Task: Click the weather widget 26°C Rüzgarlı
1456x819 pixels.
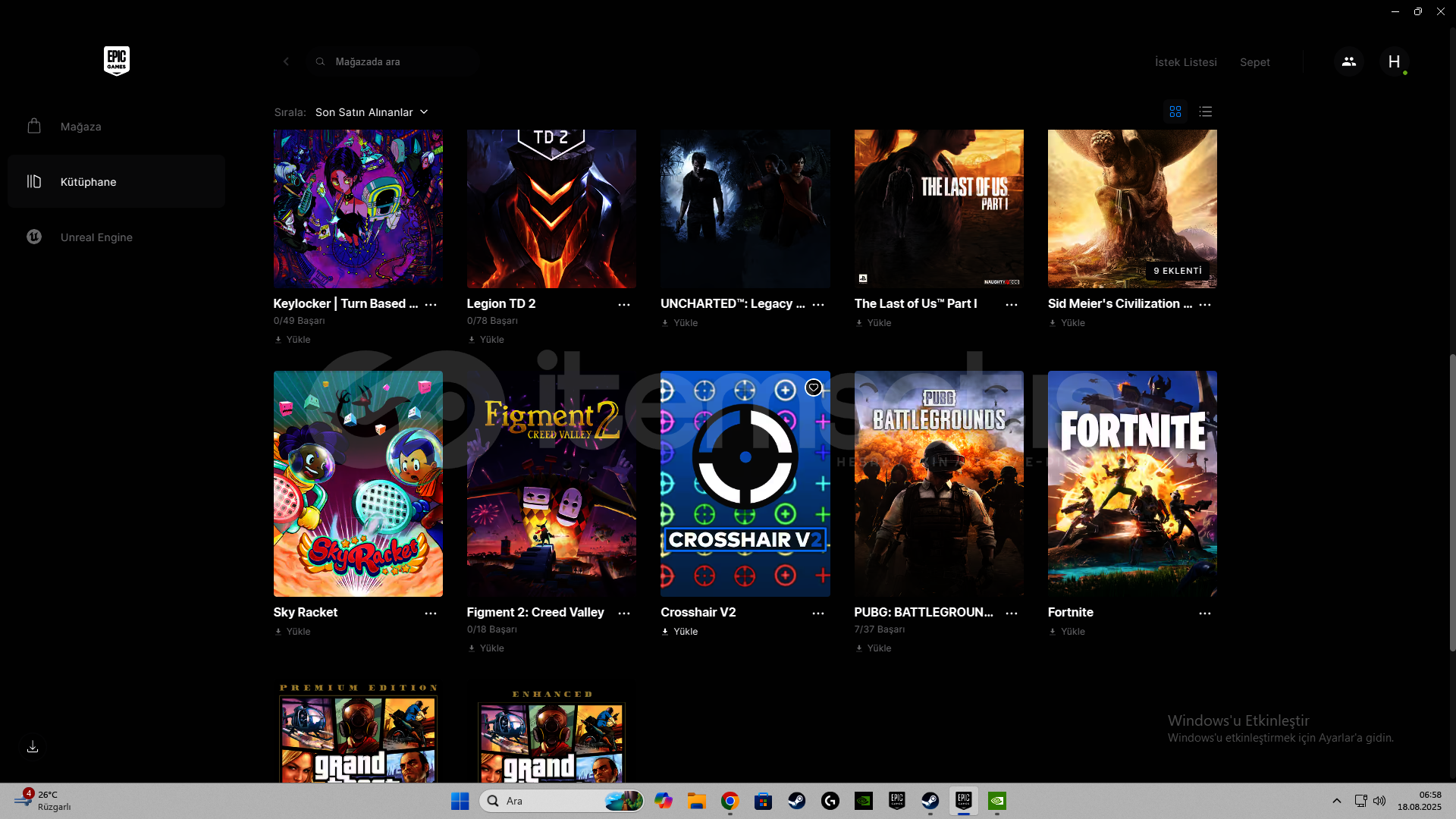Action: [x=43, y=801]
